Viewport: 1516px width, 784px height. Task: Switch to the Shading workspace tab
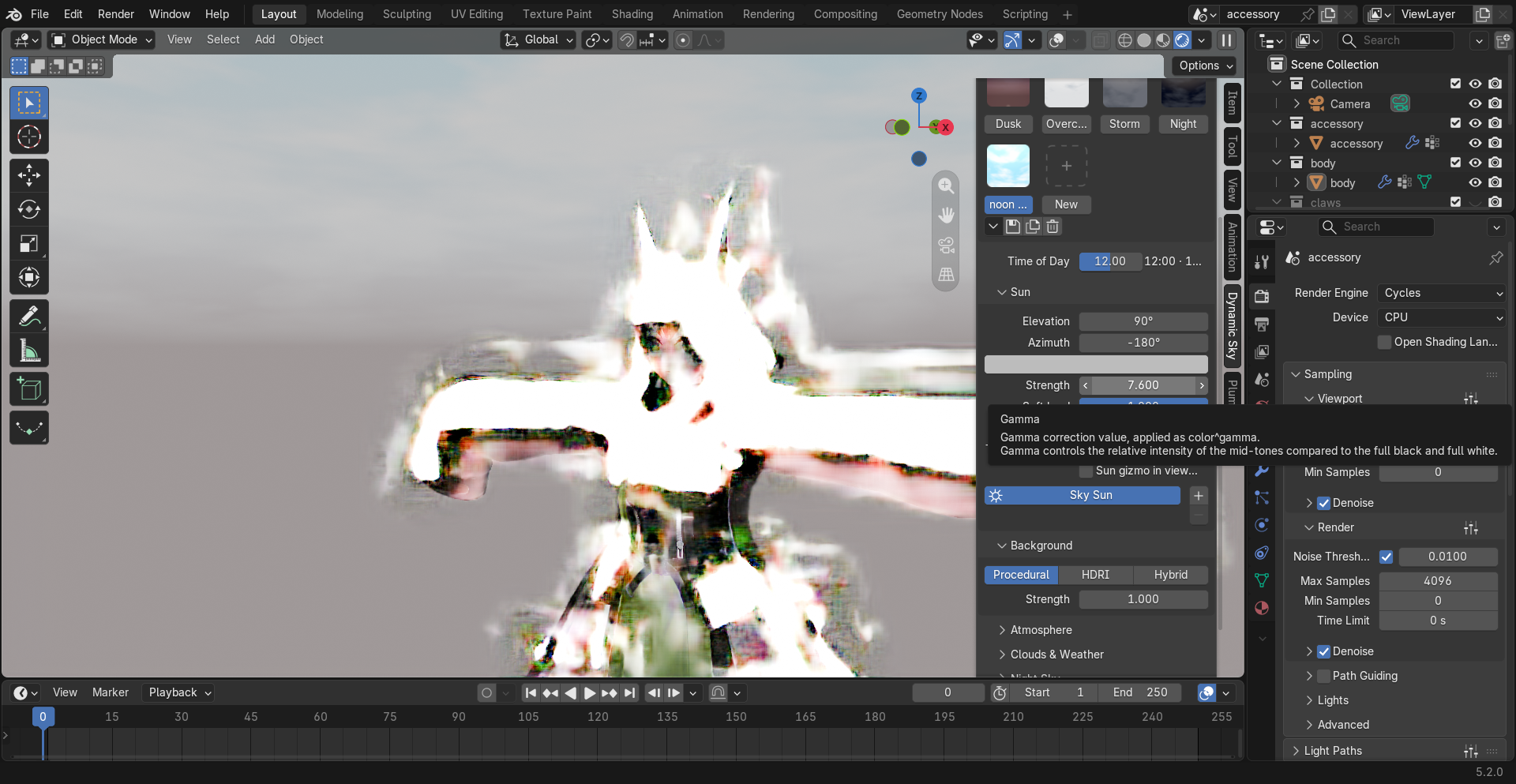[x=632, y=14]
